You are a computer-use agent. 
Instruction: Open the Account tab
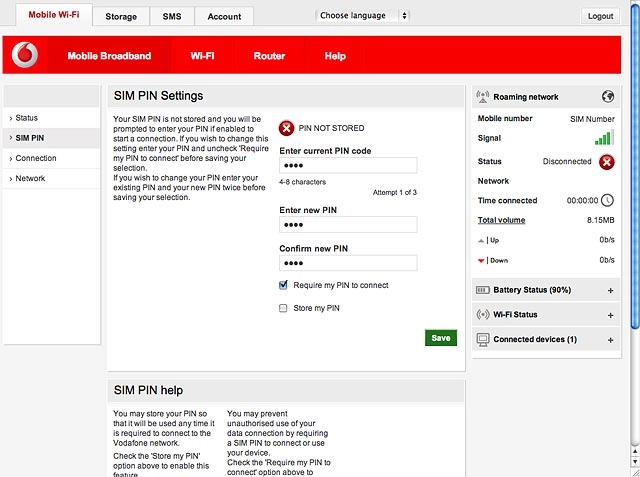pos(224,17)
